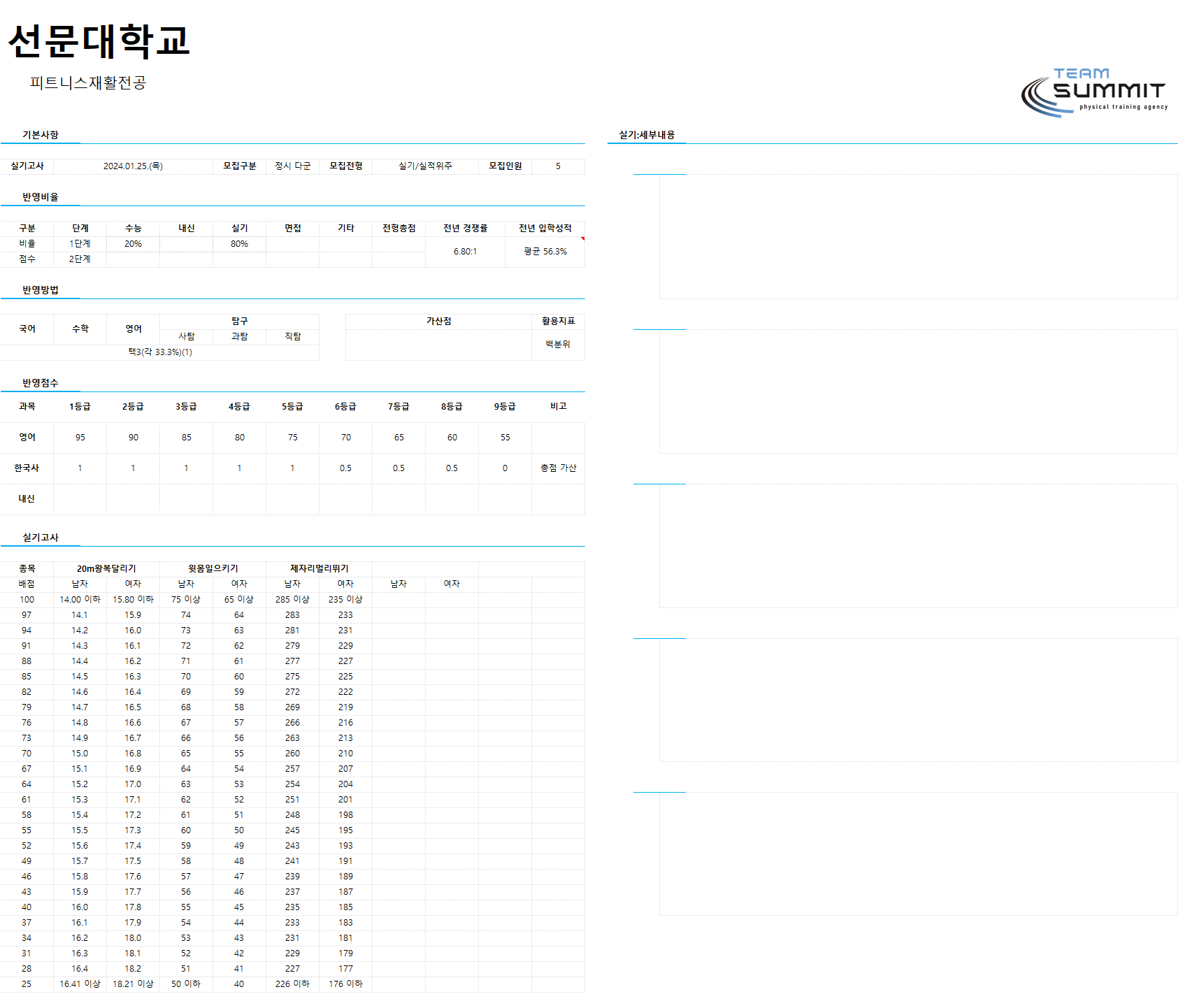This screenshot has width=1178, height=1008.
Task: Select the 사탐 subheader cell
Action: pyautogui.click(x=186, y=337)
